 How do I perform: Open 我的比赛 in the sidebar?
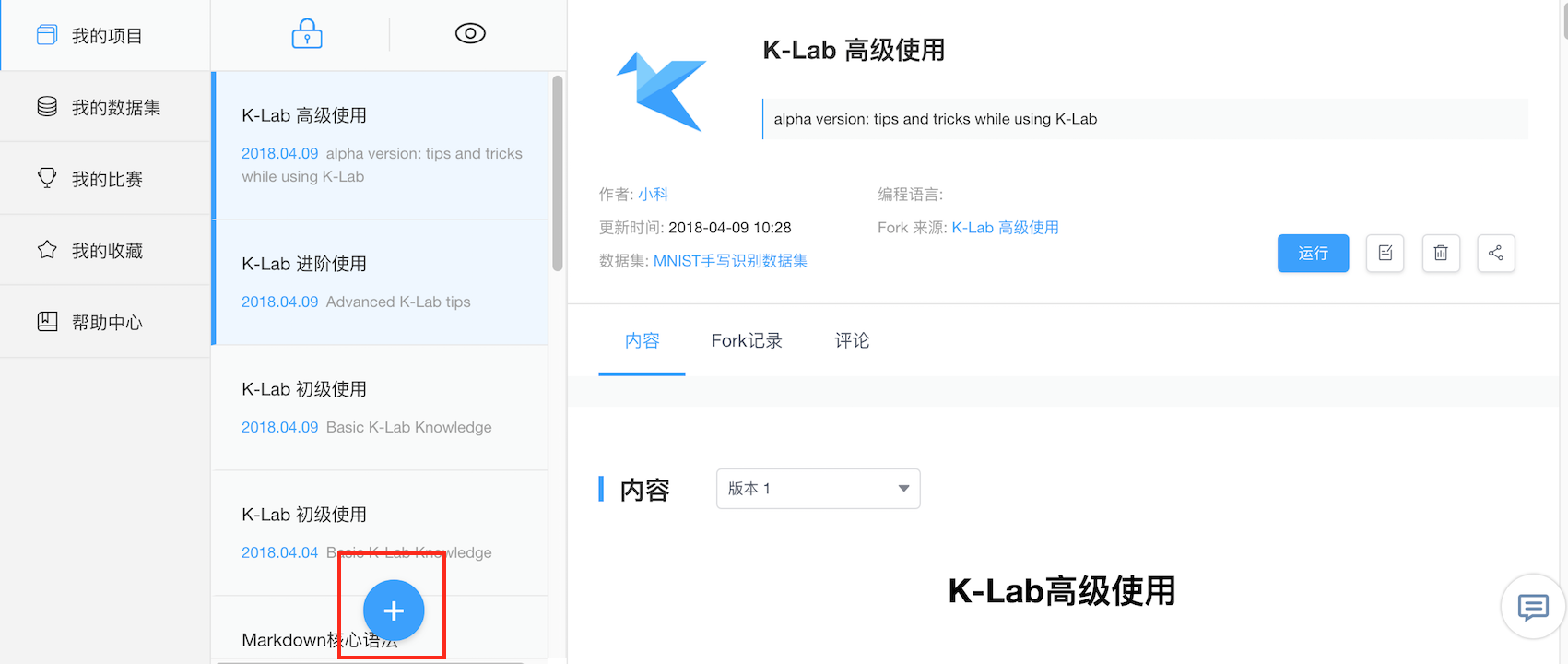click(105, 179)
